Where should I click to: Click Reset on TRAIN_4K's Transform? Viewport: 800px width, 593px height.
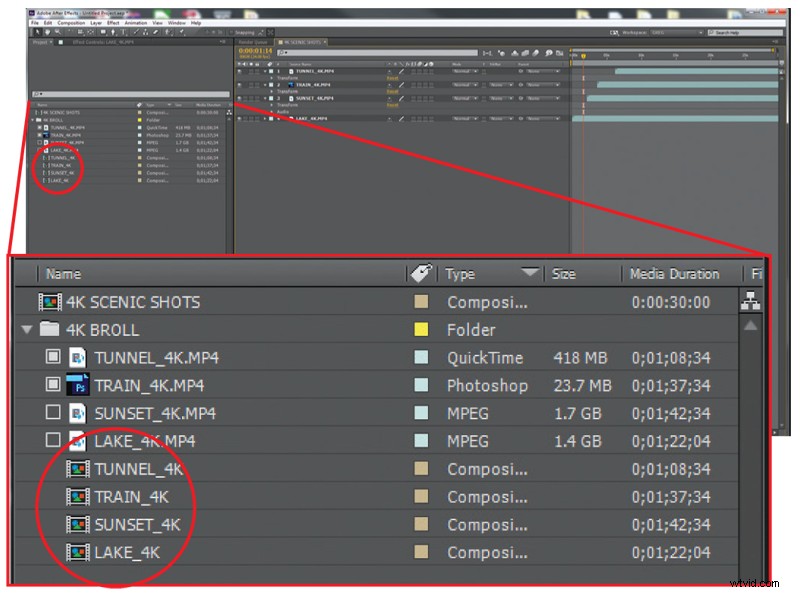click(391, 92)
